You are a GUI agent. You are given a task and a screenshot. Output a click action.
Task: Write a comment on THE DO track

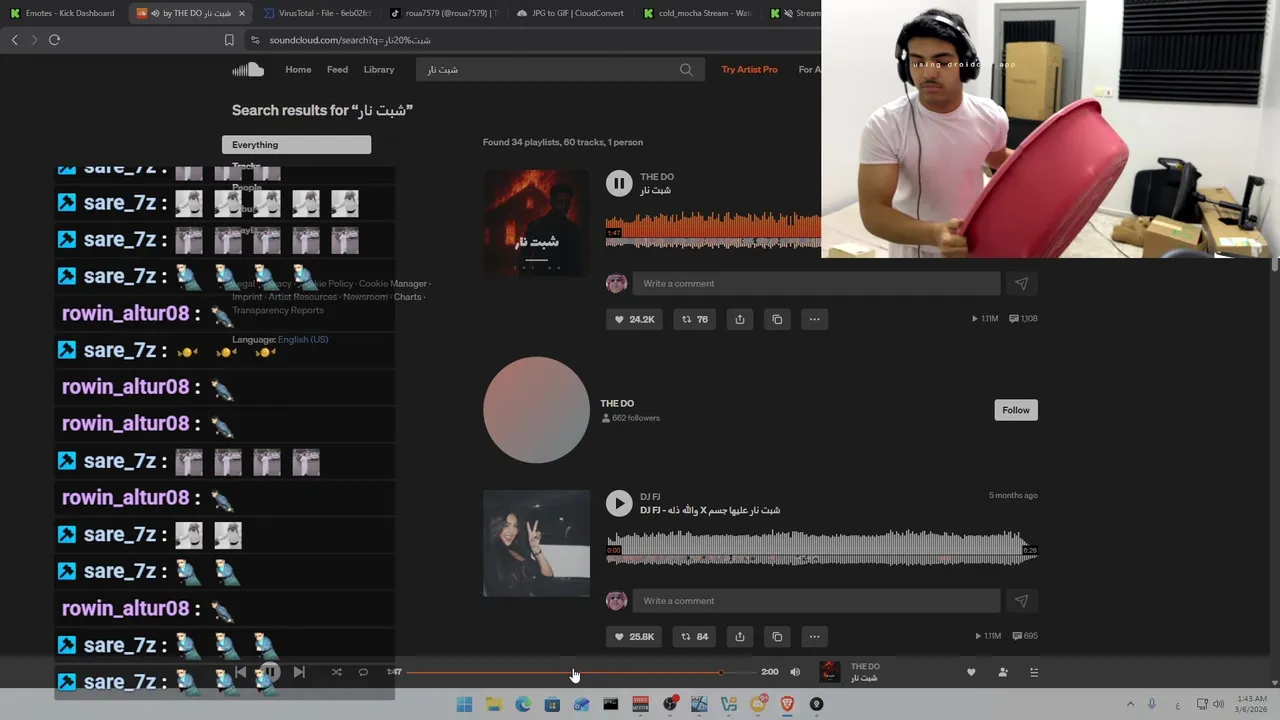point(816,284)
